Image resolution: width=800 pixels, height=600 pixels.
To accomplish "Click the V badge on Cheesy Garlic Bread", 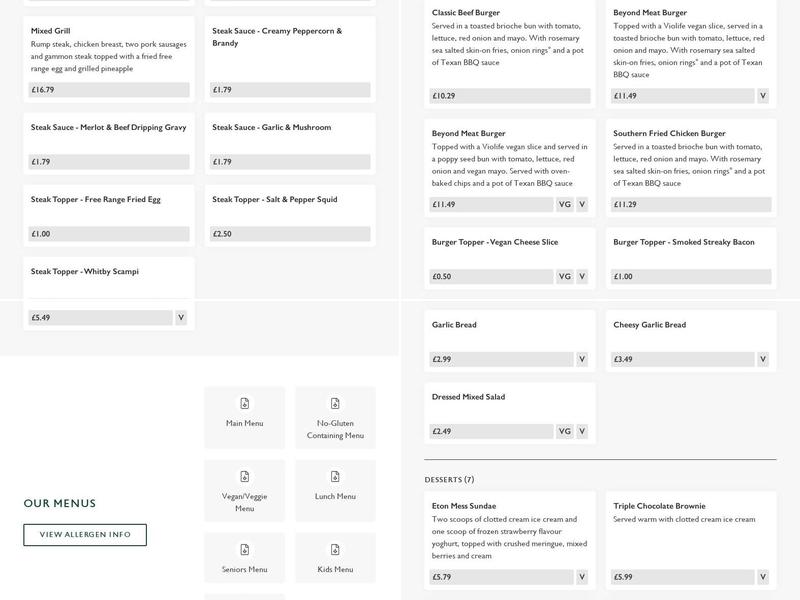I will coord(763,359).
